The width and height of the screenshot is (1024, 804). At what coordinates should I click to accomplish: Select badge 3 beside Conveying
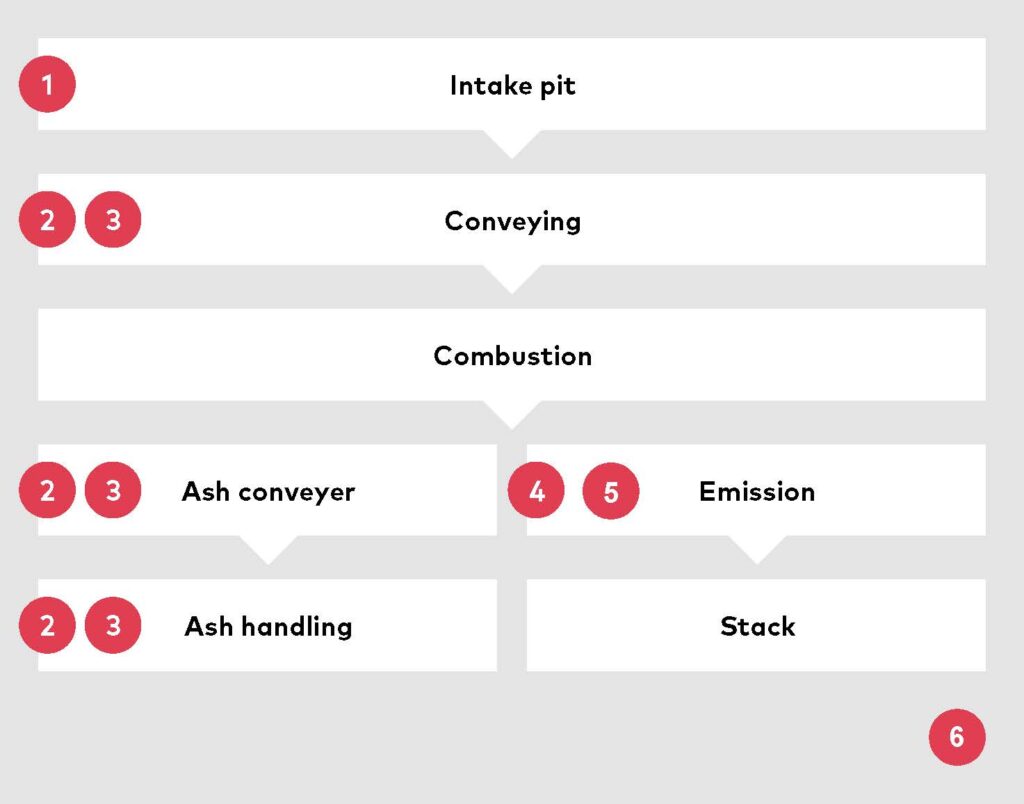113,219
